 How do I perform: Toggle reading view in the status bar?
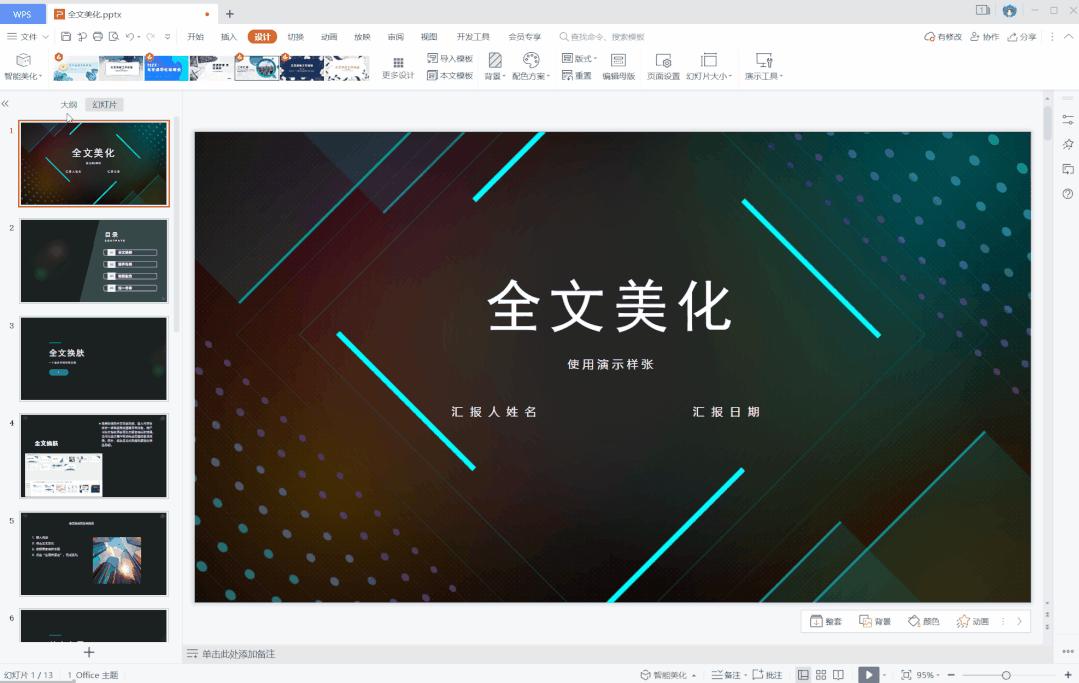pos(838,674)
